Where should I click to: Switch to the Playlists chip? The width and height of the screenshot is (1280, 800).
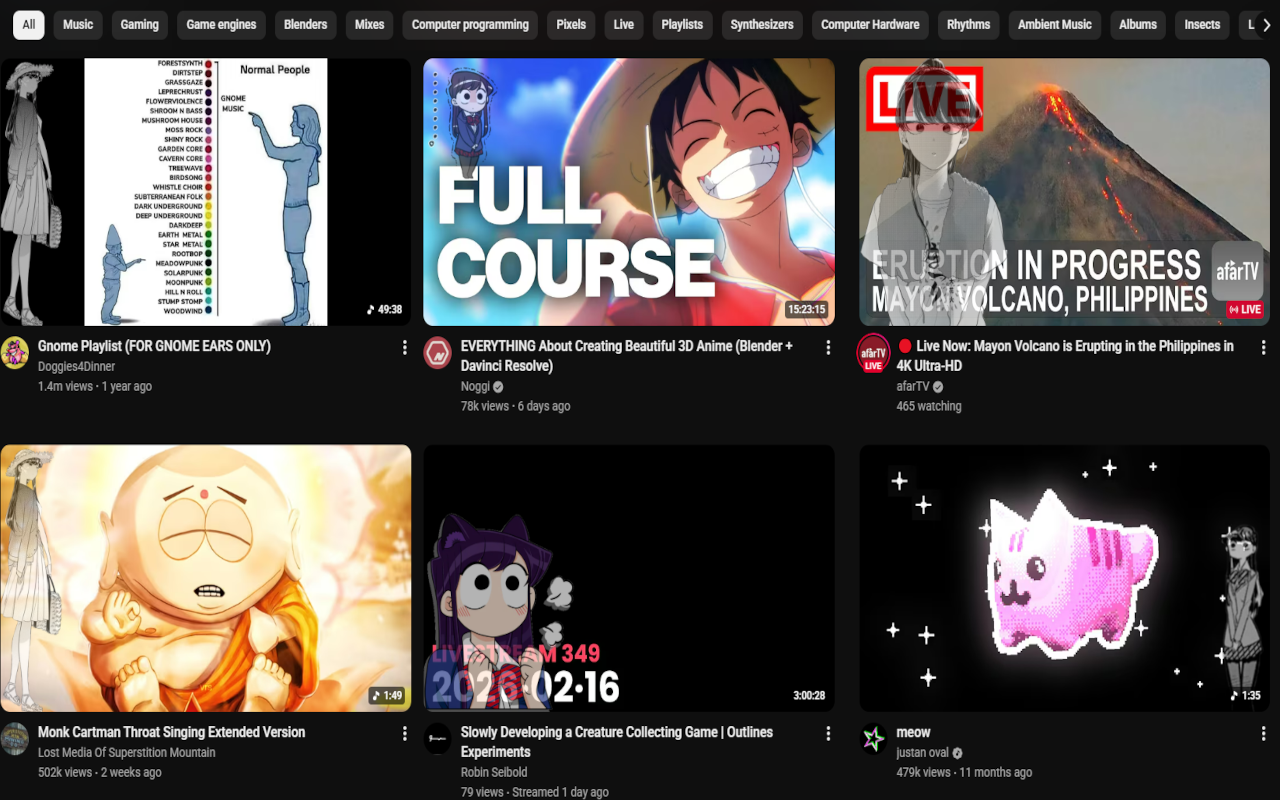(682, 25)
